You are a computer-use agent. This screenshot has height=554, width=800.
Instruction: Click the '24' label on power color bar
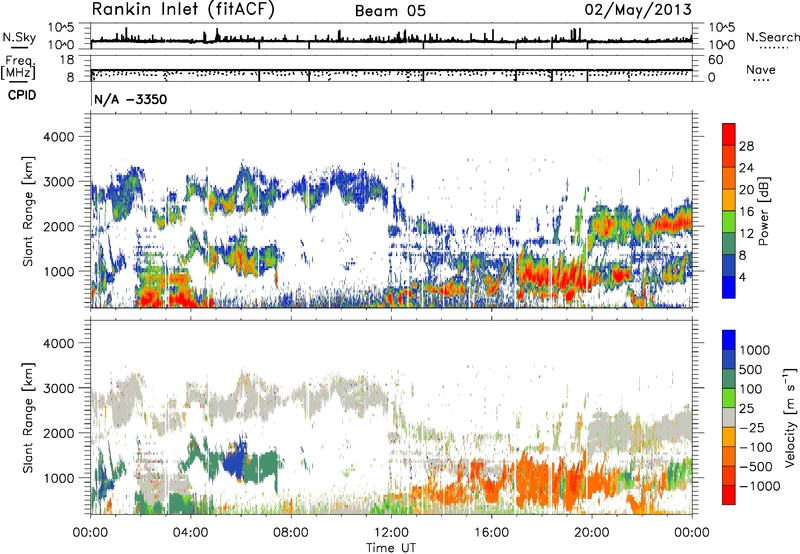pyautogui.click(x=746, y=168)
